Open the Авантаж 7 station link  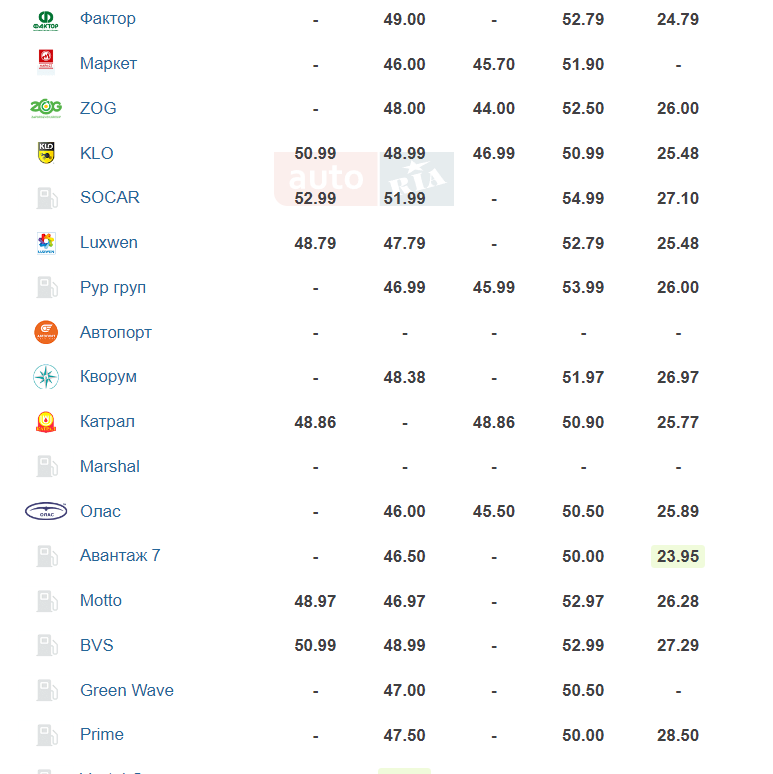pos(120,556)
